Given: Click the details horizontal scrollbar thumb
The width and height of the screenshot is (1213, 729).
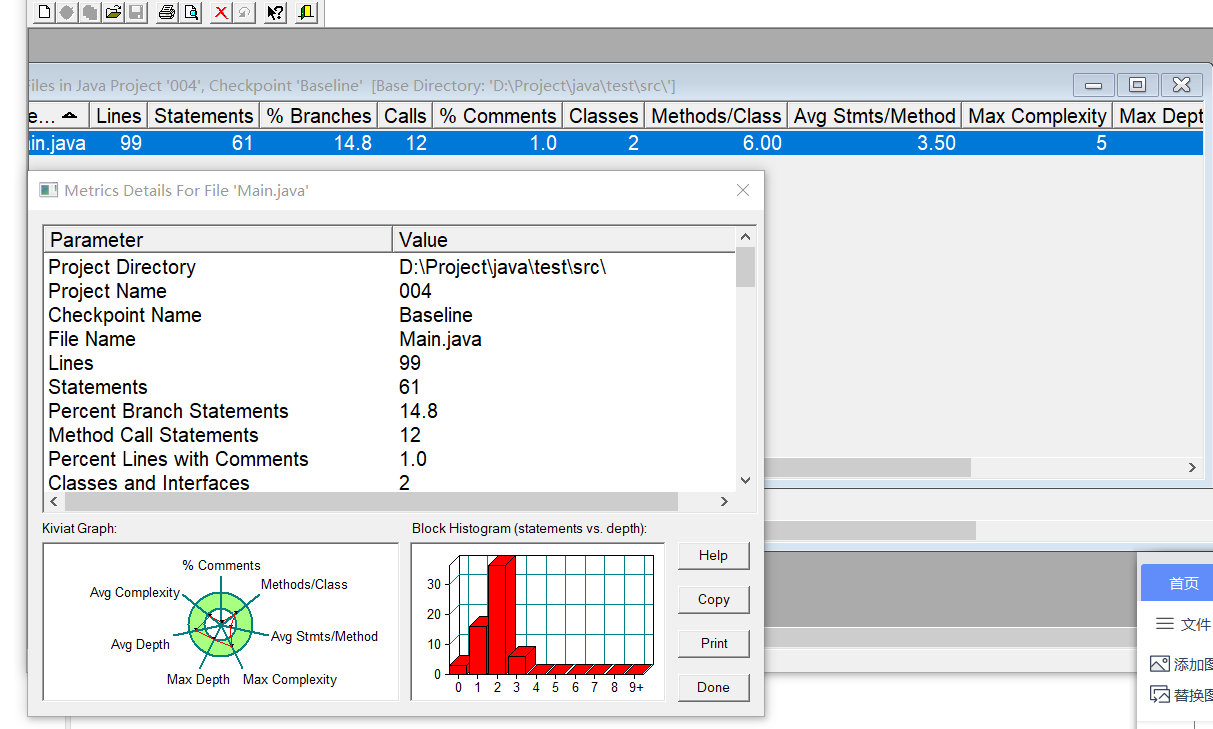Looking at the screenshot, I should (x=370, y=501).
